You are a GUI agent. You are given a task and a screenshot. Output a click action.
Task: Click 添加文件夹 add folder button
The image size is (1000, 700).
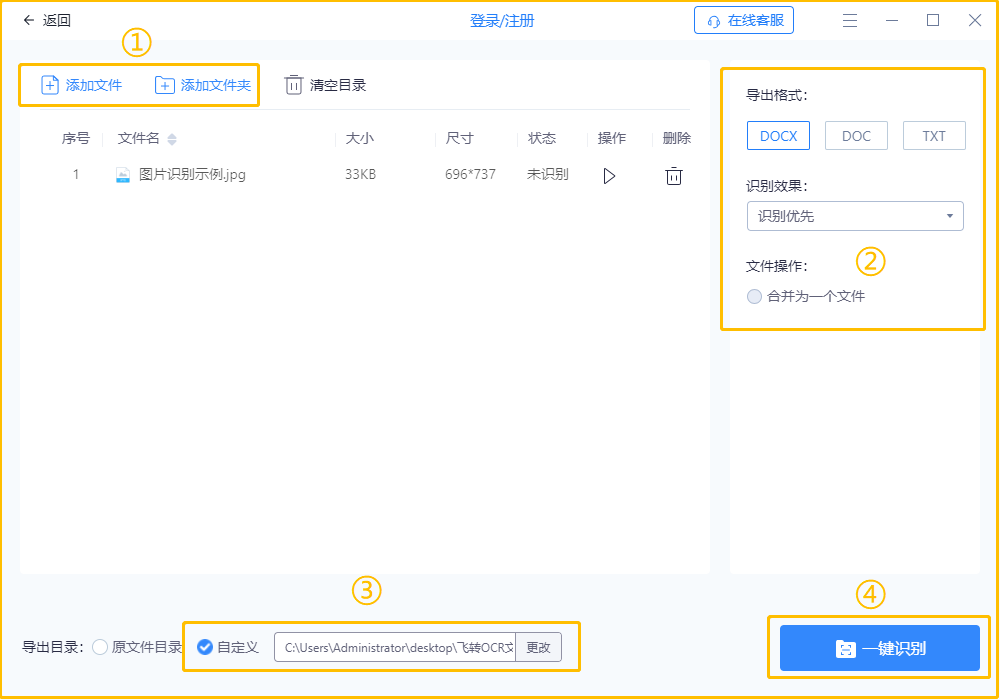pos(203,85)
